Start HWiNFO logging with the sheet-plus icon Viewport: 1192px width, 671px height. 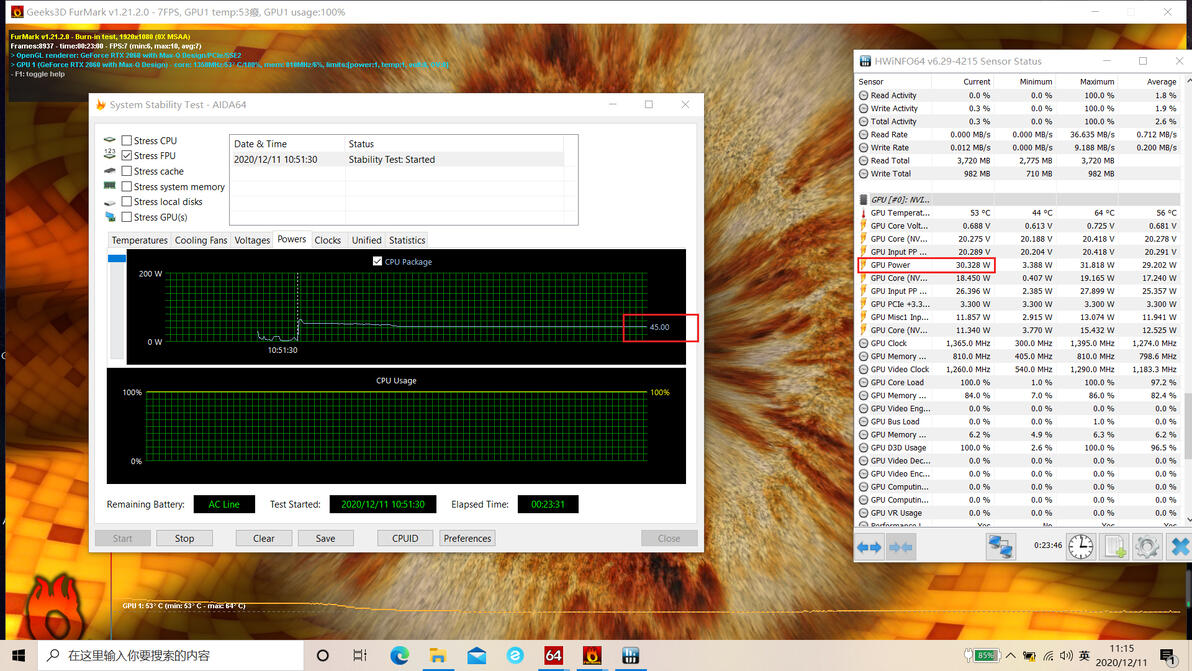[x=1114, y=546]
